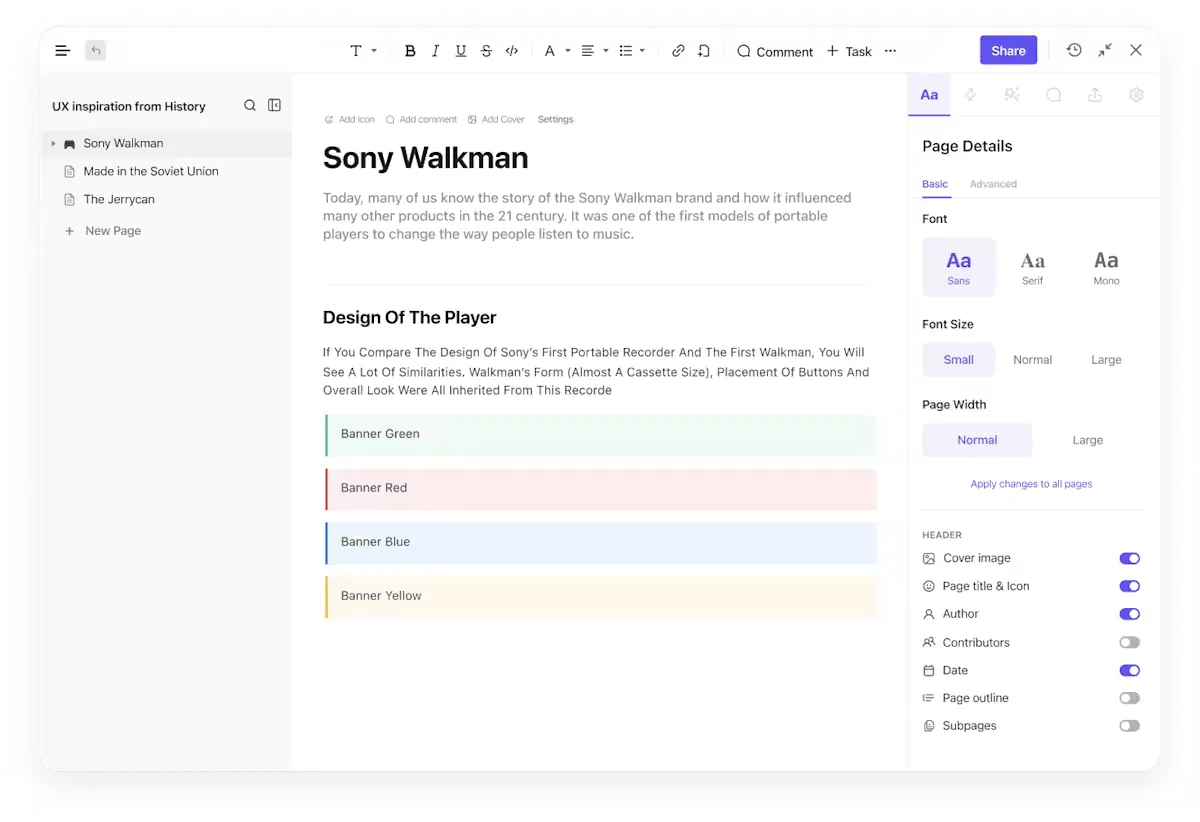Set font size to Small

pyautogui.click(x=959, y=360)
